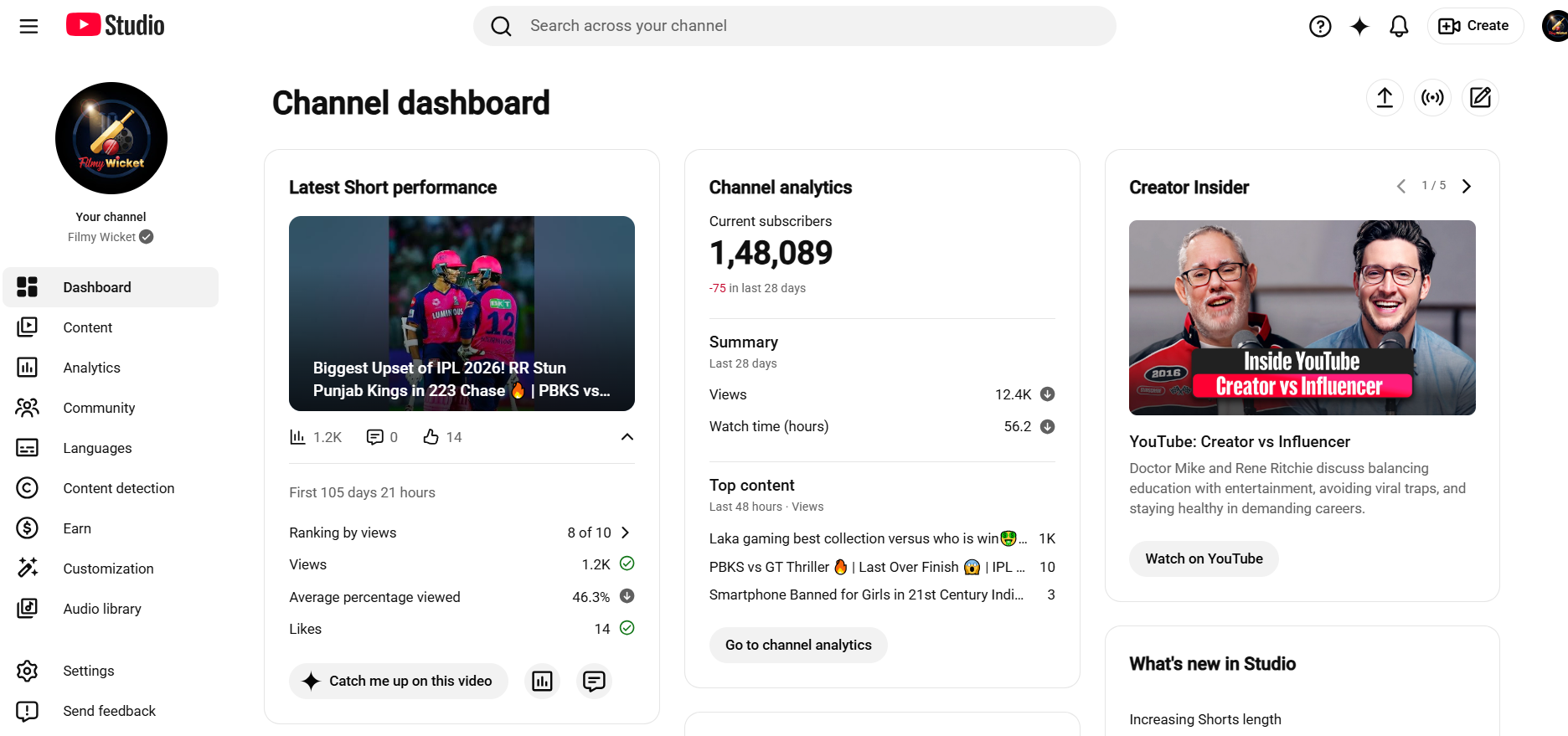The image size is (1568, 736).
Task: Open video analytics icon below Short performance
Action: (543, 681)
